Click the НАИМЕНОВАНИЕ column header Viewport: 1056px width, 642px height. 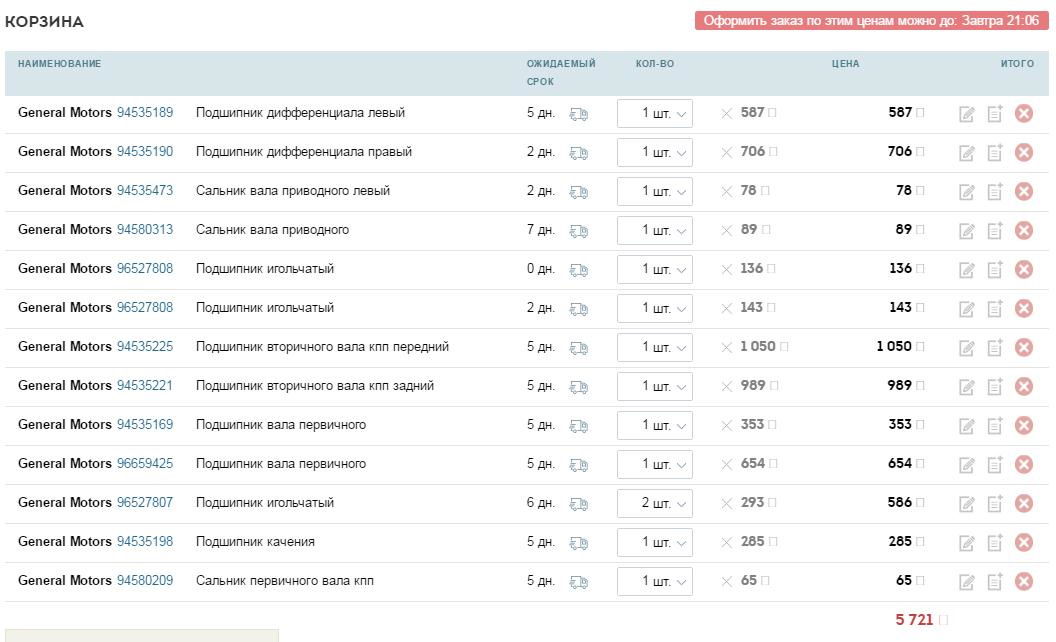pos(56,62)
